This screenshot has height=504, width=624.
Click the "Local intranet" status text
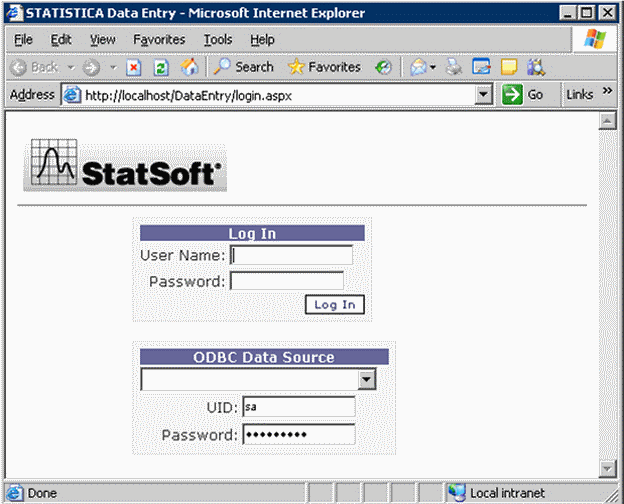(507, 493)
